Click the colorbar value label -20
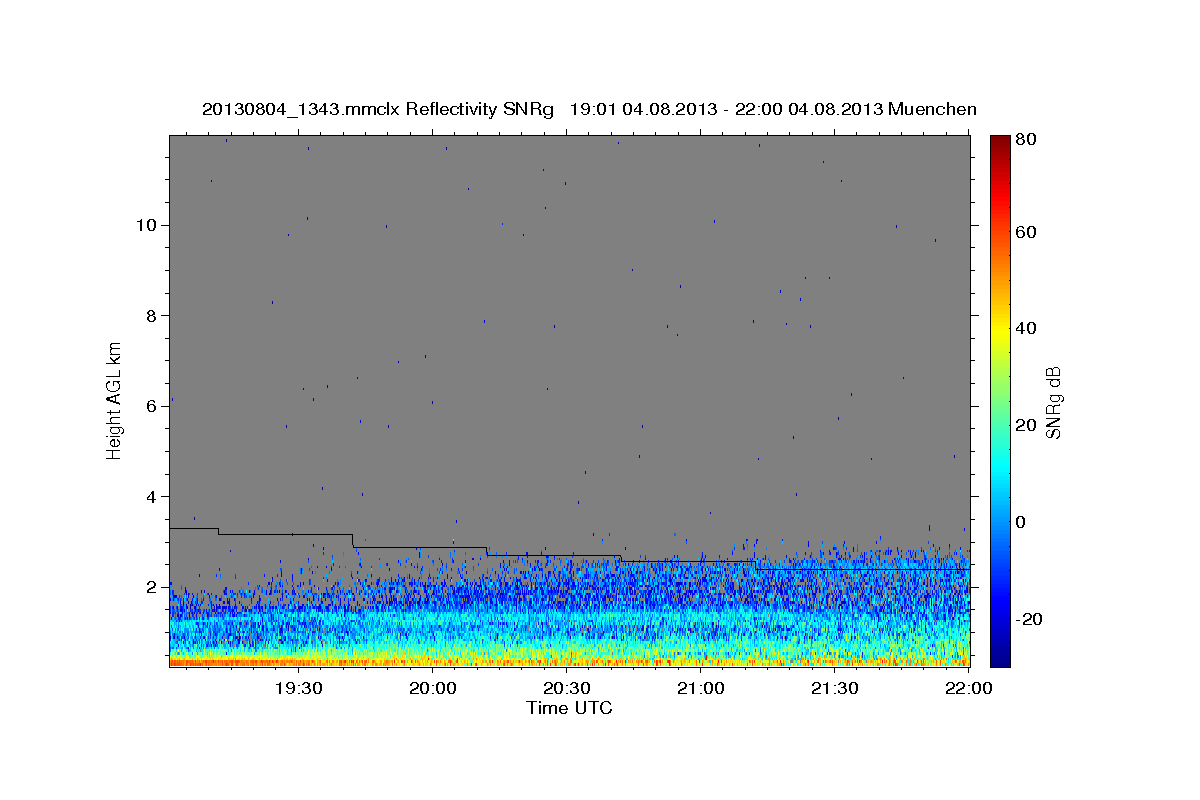Image resolution: width=1200 pixels, height=800 pixels. coord(1028,619)
